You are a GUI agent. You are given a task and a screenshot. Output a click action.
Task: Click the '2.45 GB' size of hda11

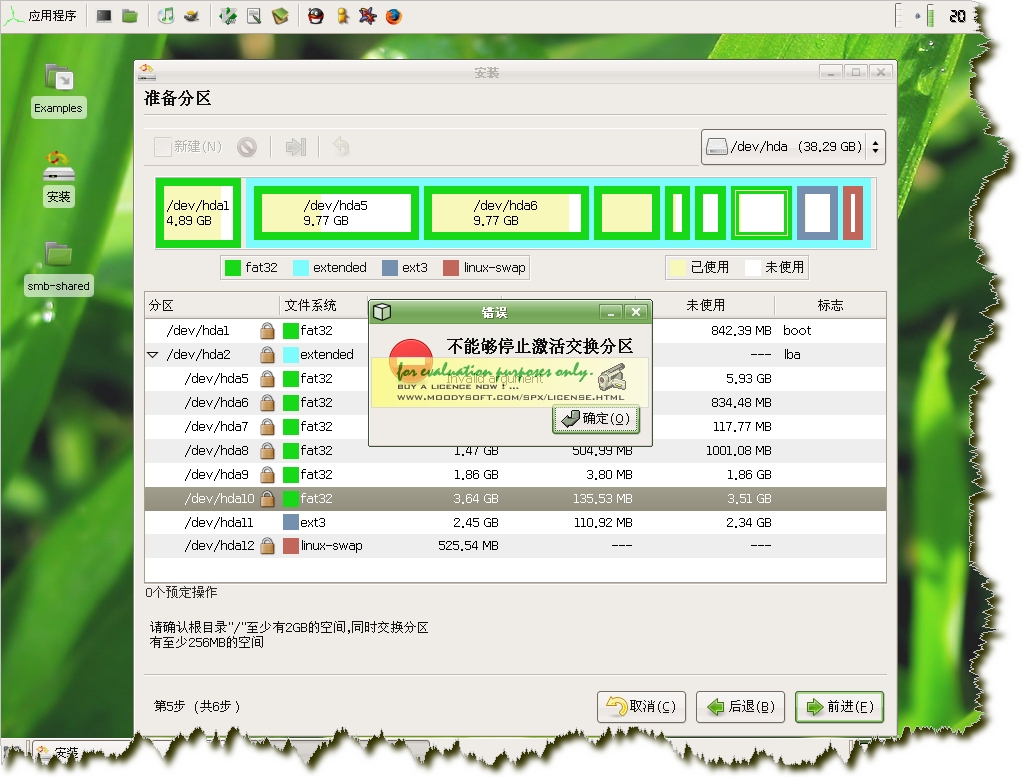476,523
